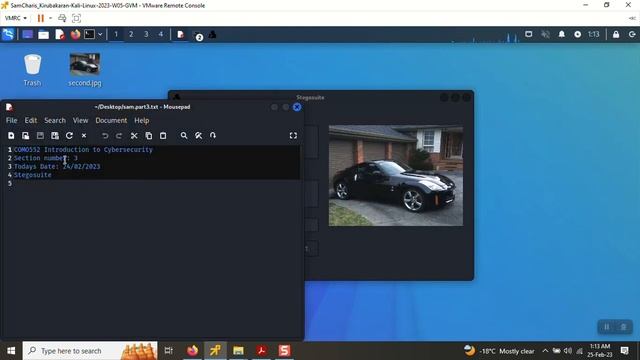
Task: Click the Windows search box
Action: pos(90,351)
